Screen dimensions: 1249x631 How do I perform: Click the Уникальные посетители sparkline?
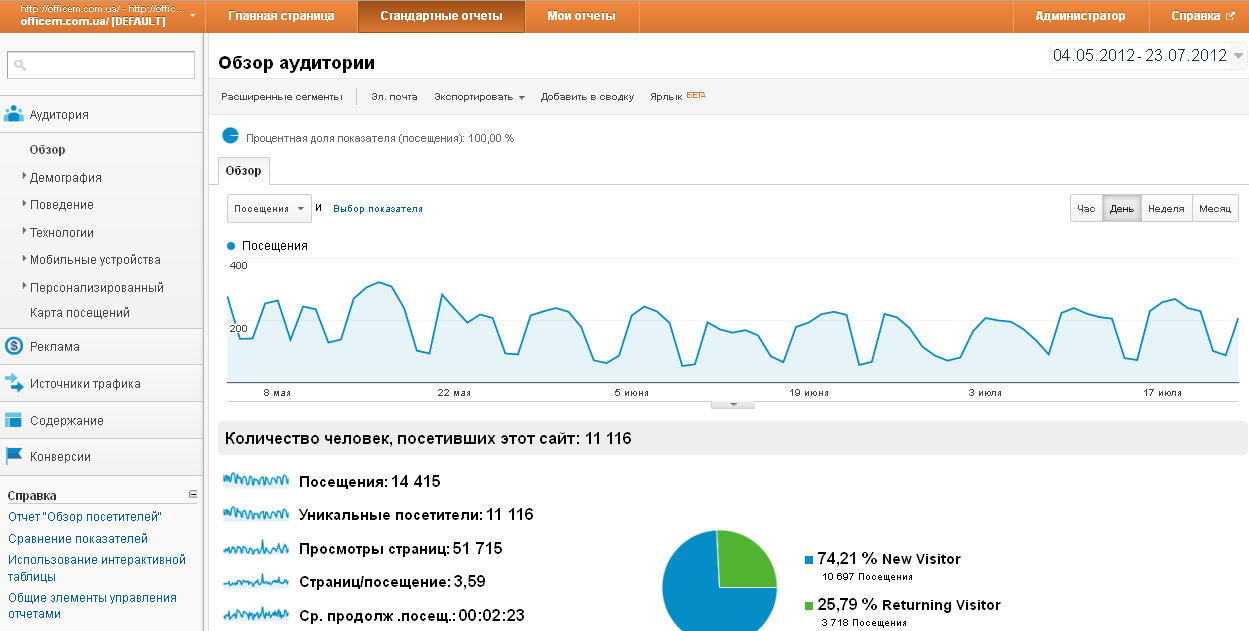pyautogui.click(x=256, y=514)
